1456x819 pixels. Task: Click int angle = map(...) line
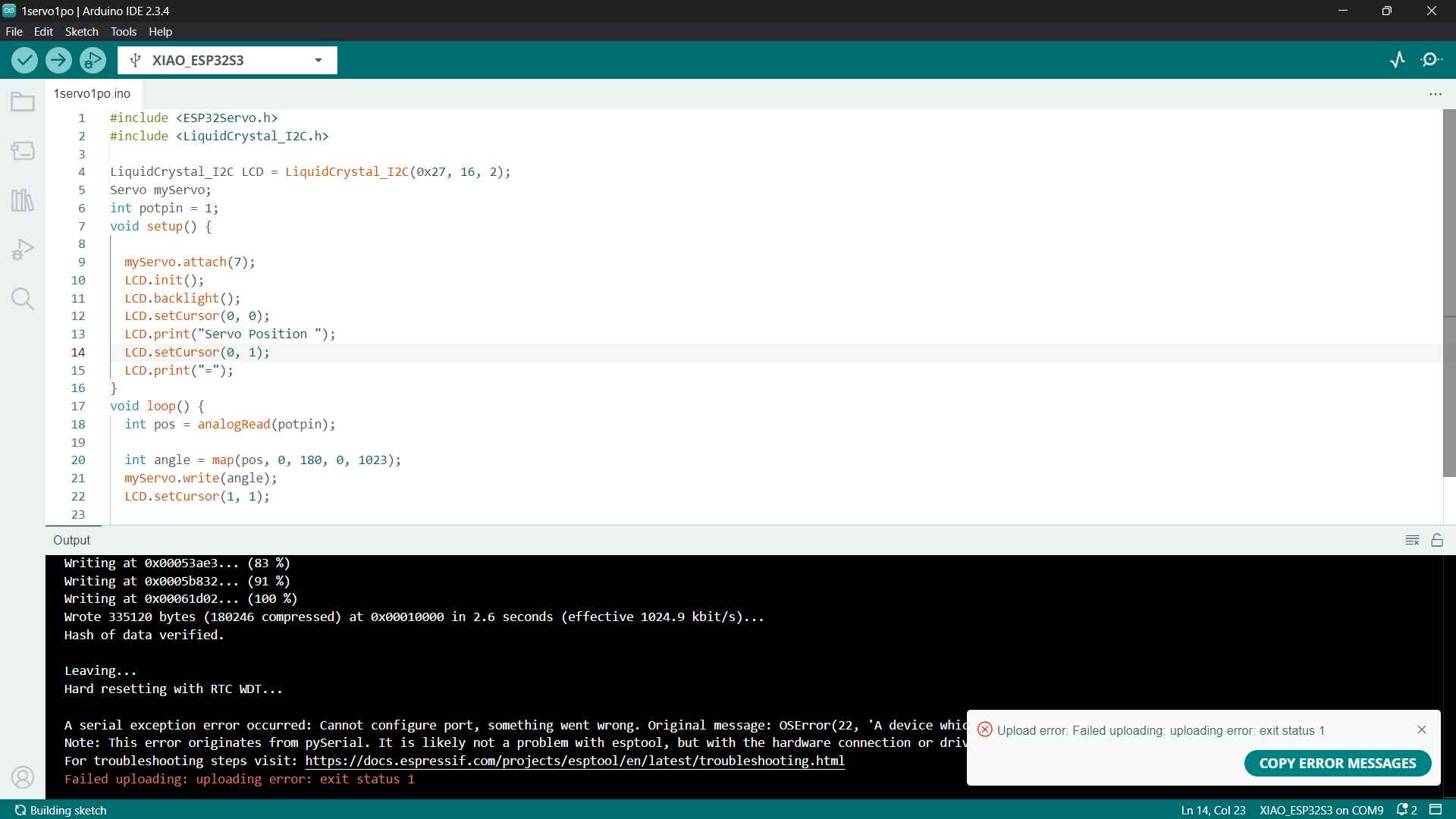tap(262, 460)
